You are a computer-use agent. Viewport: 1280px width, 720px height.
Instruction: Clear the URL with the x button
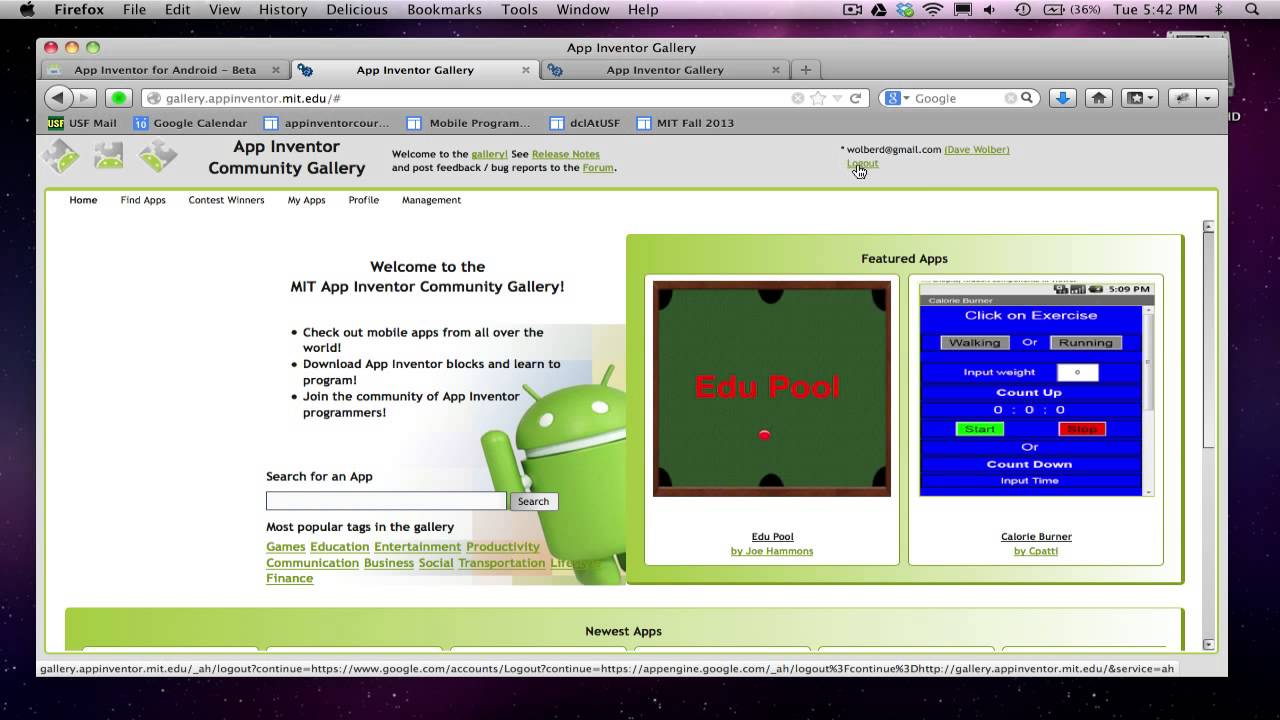click(x=797, y=98)
